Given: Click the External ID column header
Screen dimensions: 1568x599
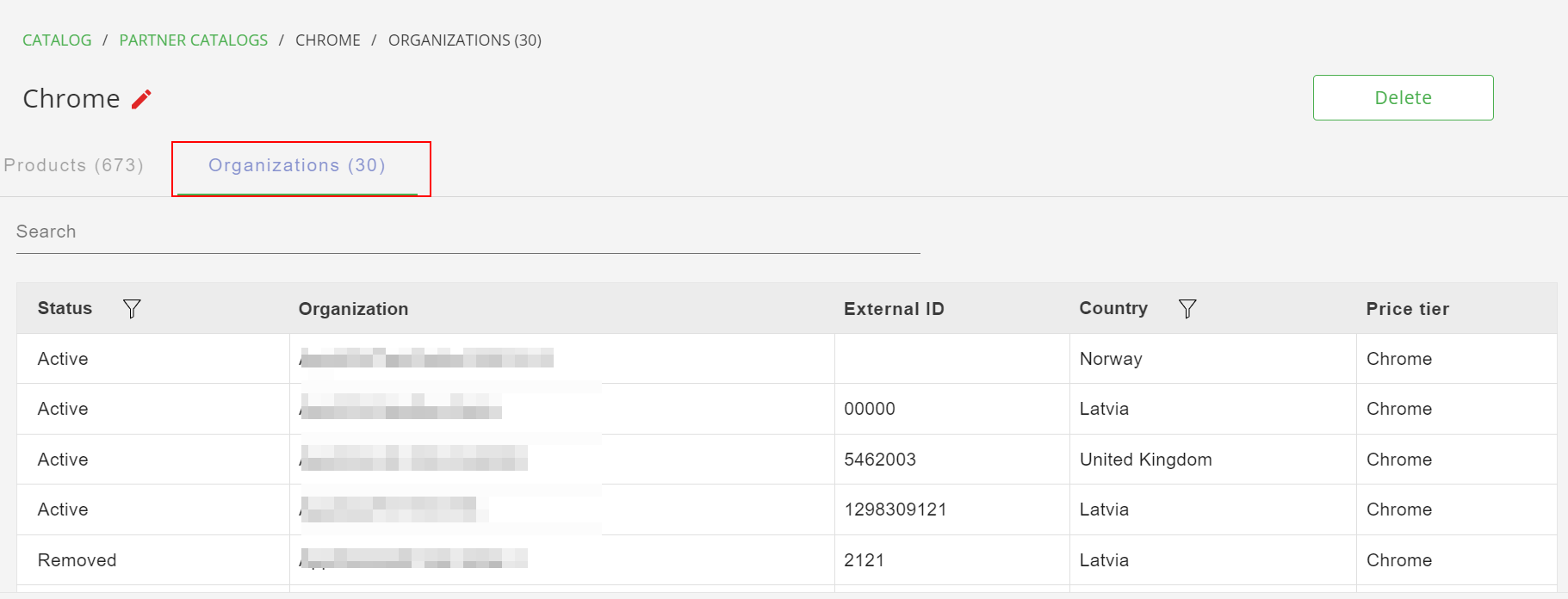Looking at the screenshot, I should tap(894, 309).
